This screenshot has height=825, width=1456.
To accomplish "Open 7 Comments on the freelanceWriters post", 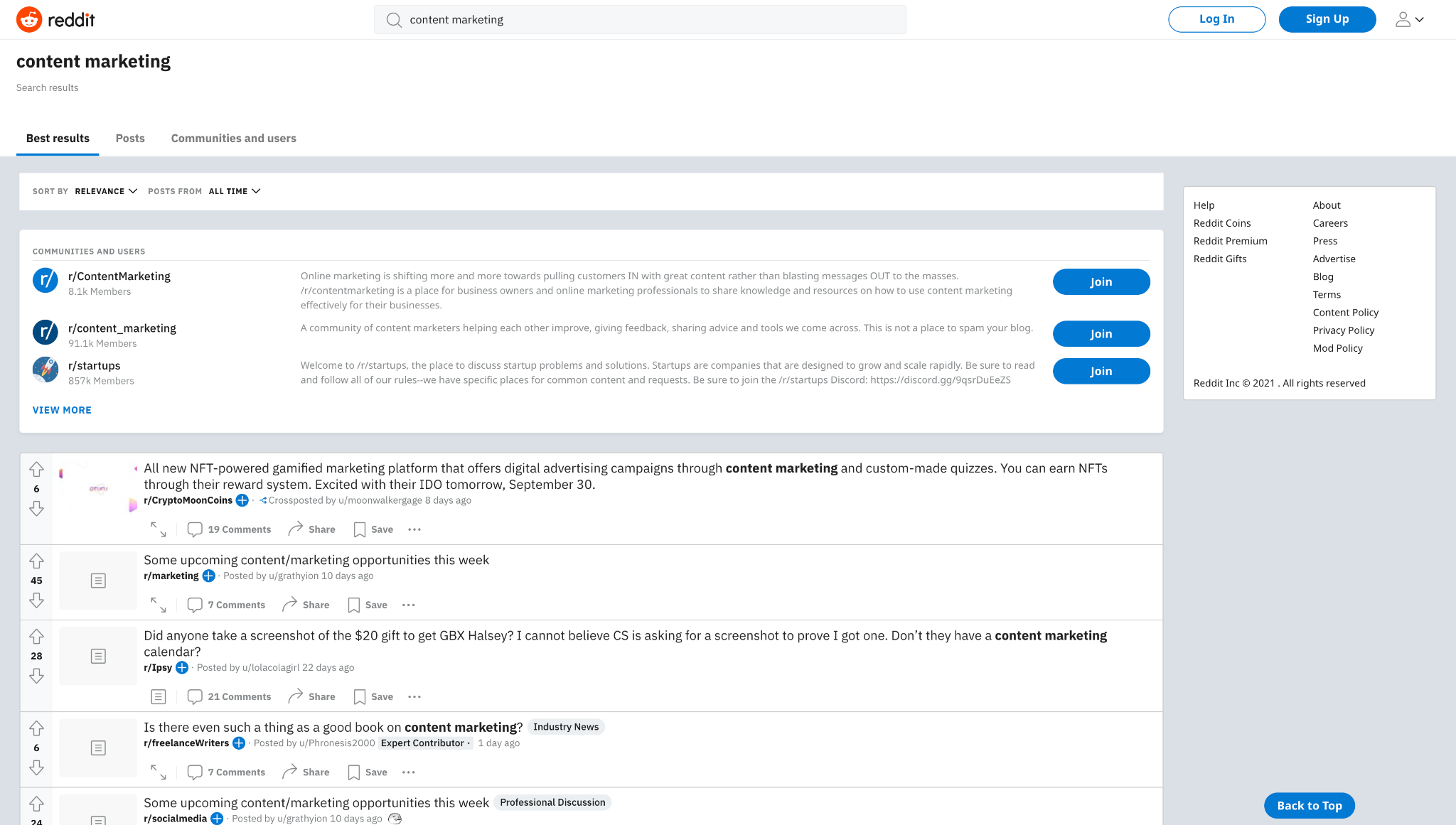I will pyautogui.click(x=226, y=772).
